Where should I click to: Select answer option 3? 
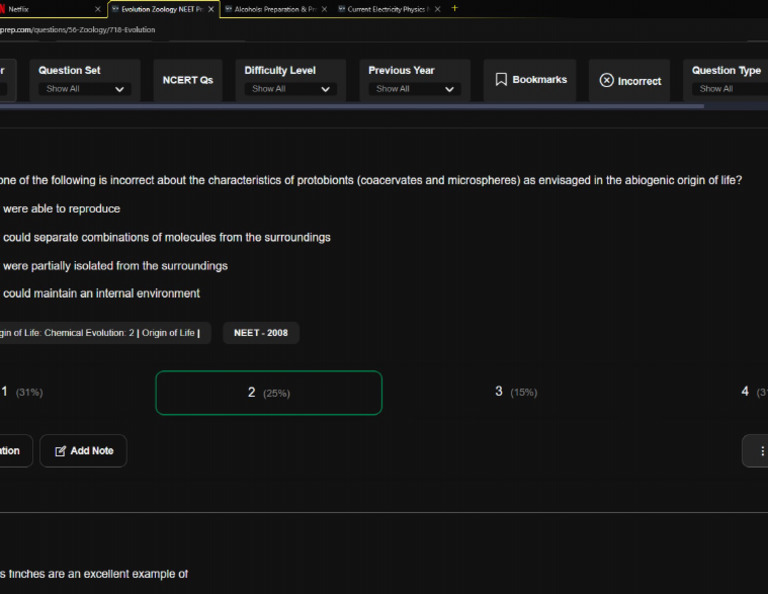pyautogui.click(x=515, y=392)
